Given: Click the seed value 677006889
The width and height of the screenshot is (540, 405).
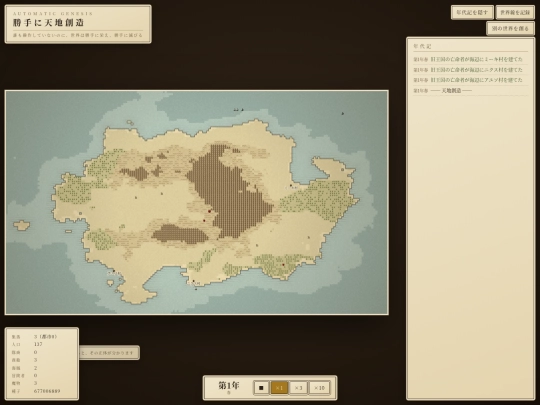Looking at the screenshot, I should pyautogui.click(x=47, y=391).
